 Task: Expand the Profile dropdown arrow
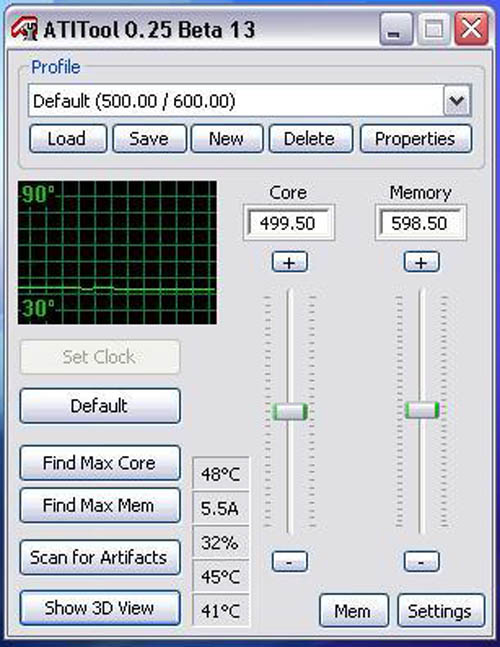457,101
